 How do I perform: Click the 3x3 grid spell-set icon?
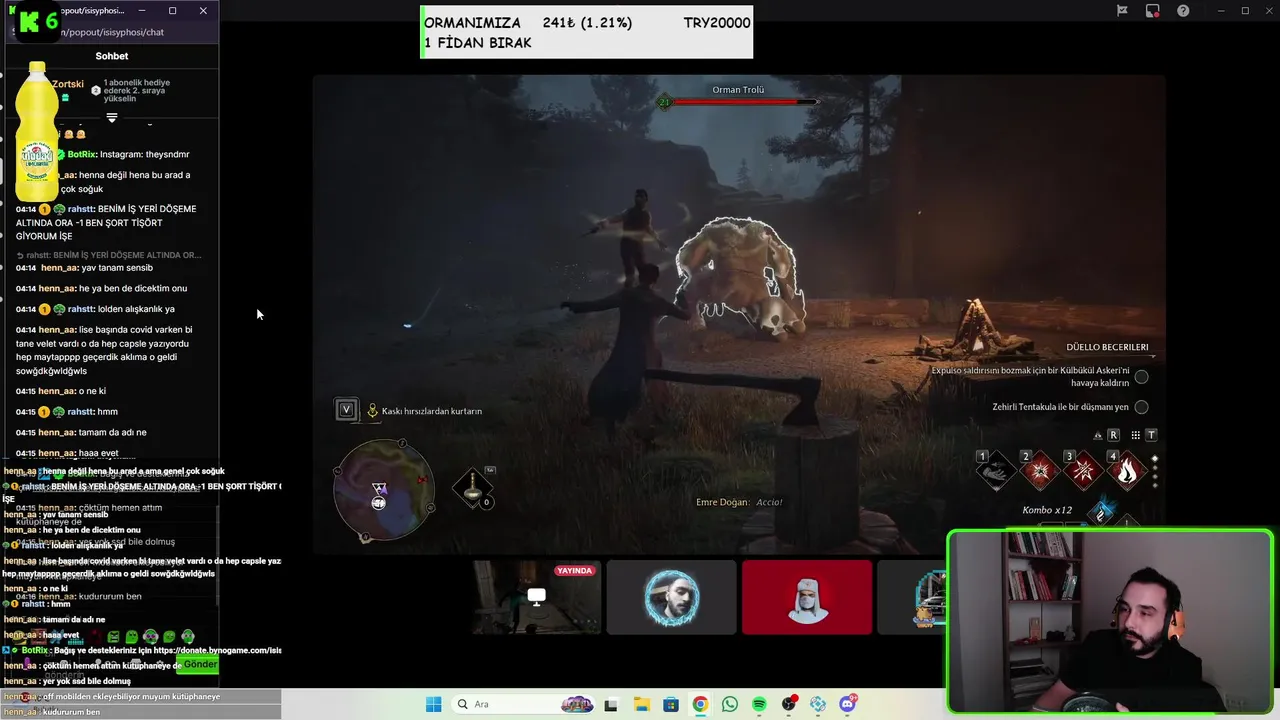[x=1135, y=435]
